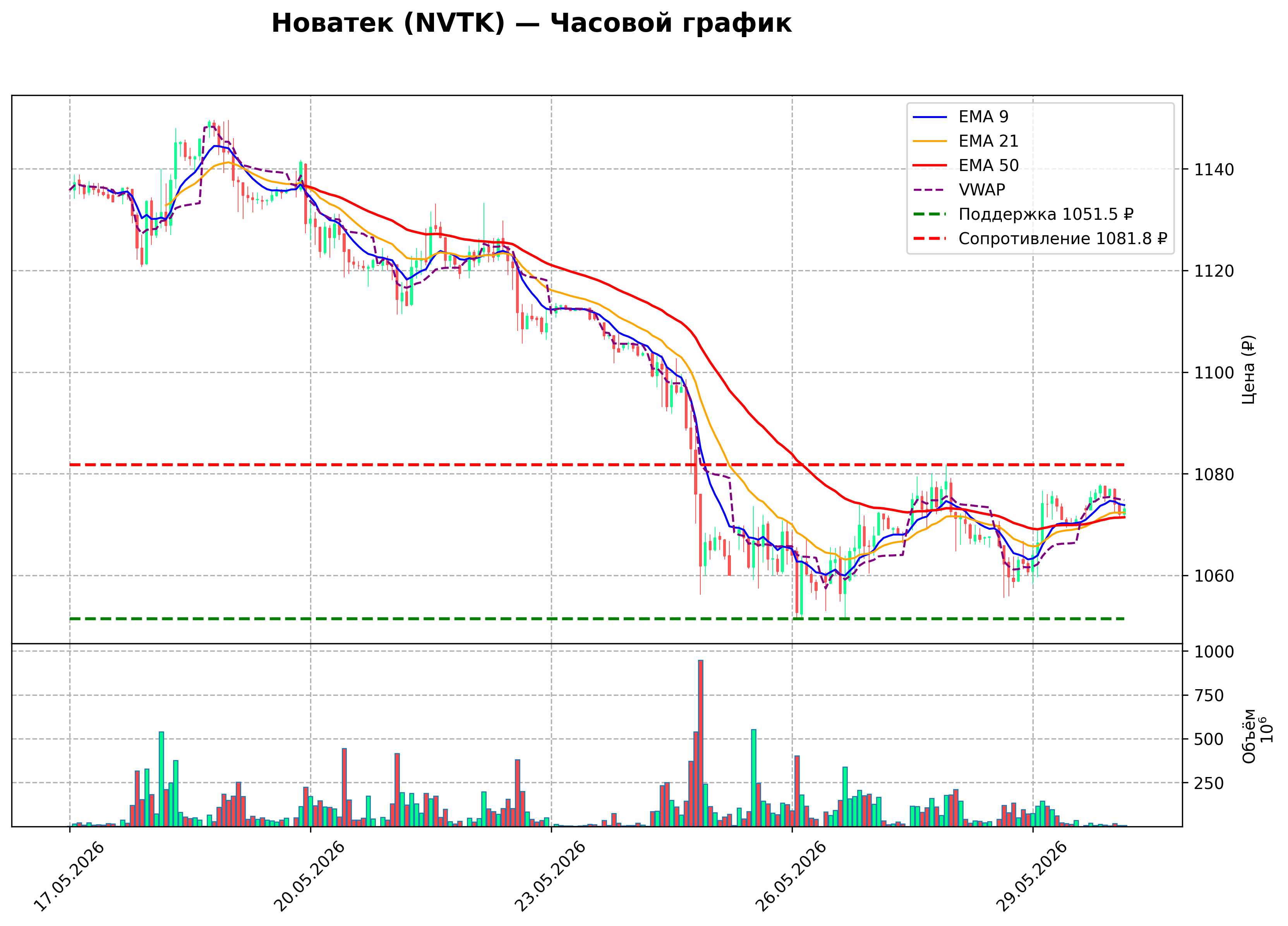Viewport: 1288px width, 926px height.
Task: Click the green dashed sample beside Поддержка
Action: pos(930,215)
